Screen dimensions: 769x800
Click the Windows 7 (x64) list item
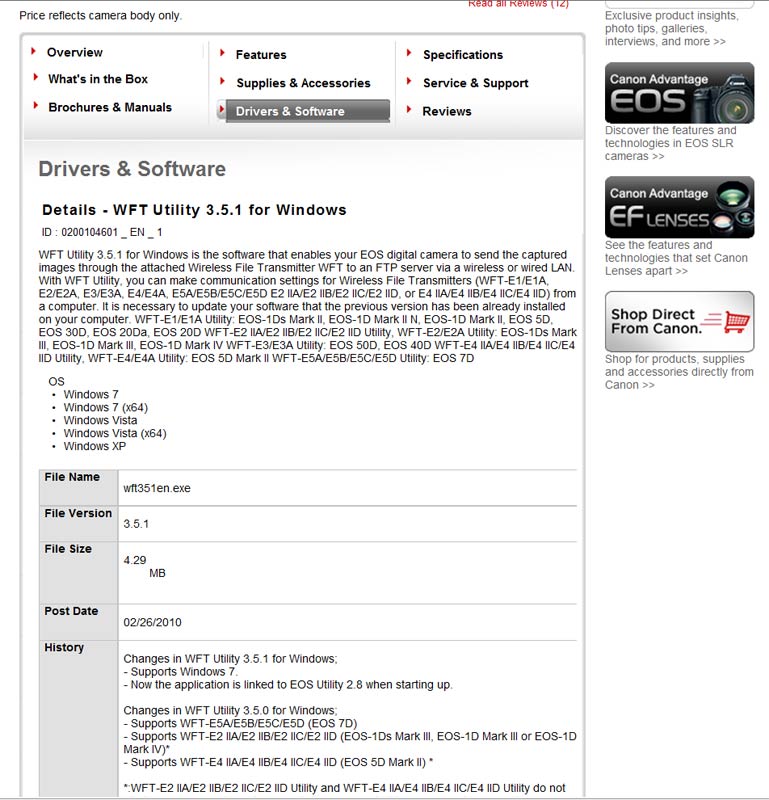click(106, 408)
